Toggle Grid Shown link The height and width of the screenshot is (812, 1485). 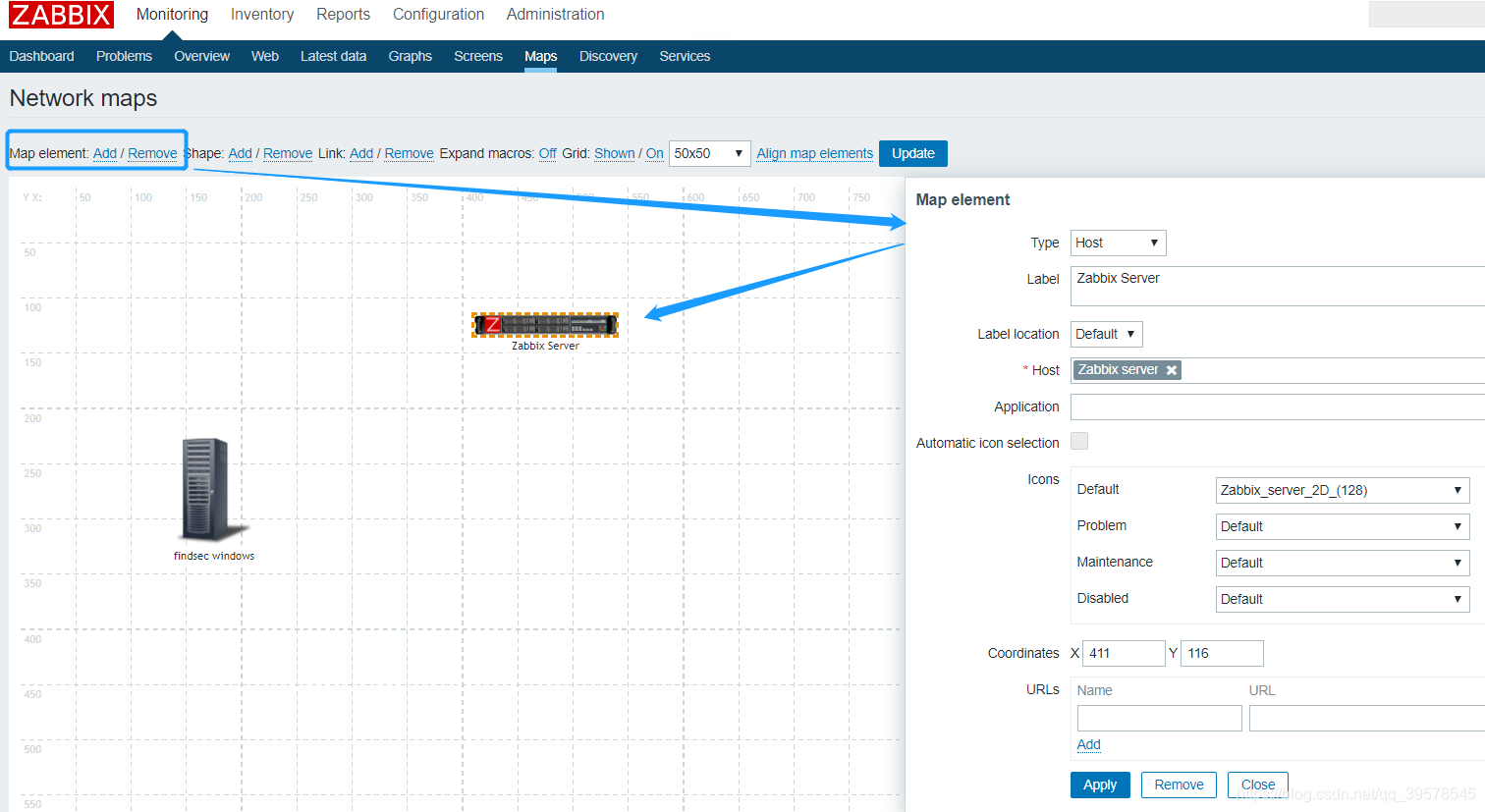pyautogui.click(x=615, y=153)
